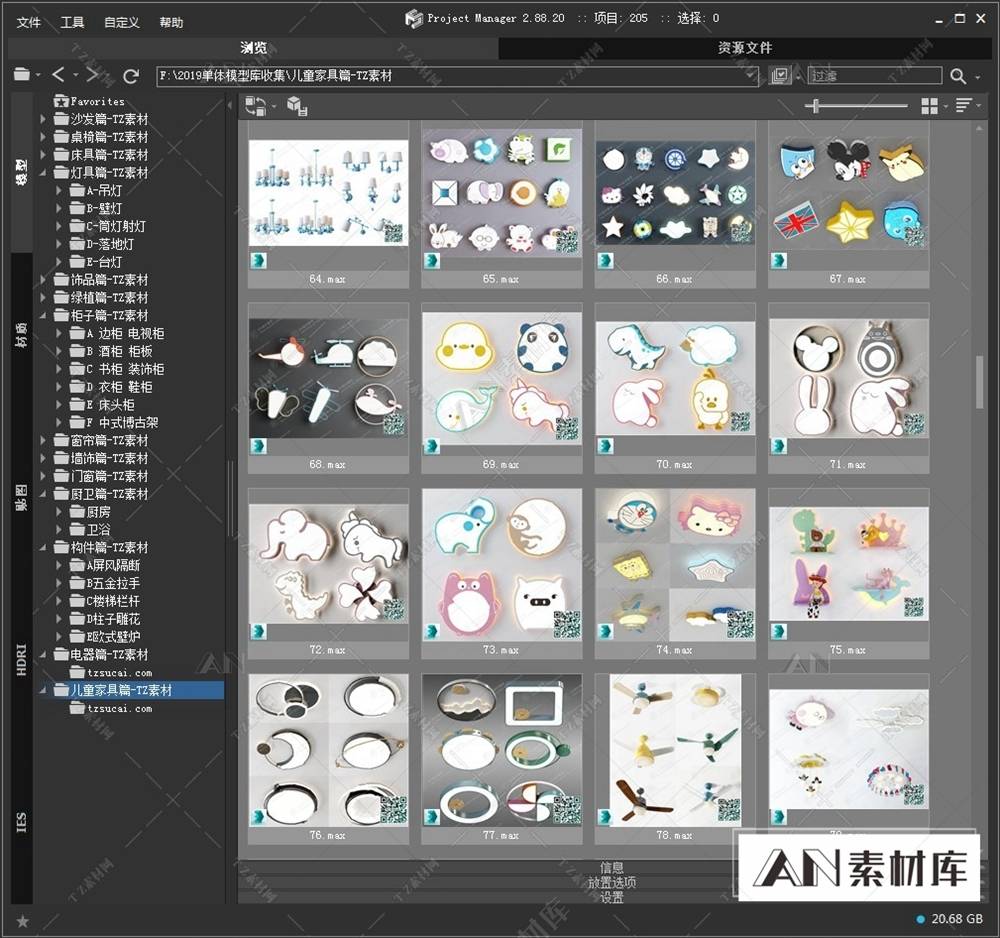1000x938 pixels.
Task: Click the 3ds Max icon on 65.max
Action: [432, 260]
